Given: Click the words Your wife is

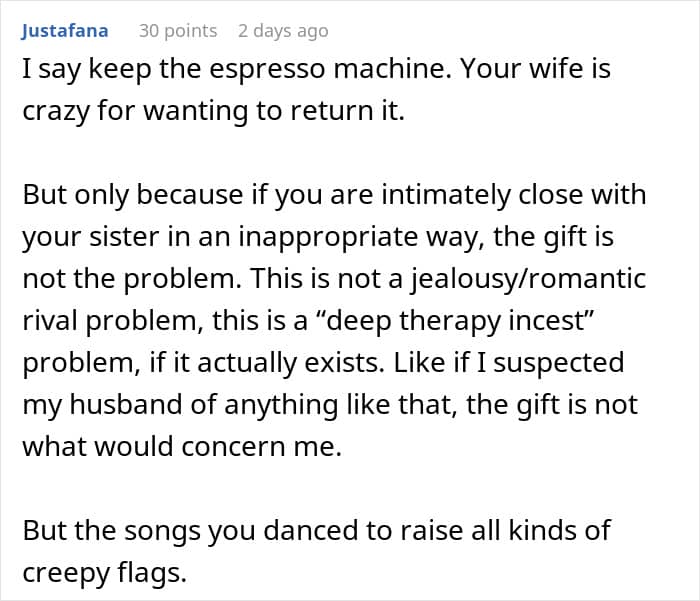Looking at the screenshot, I should (x=535, y=69).
